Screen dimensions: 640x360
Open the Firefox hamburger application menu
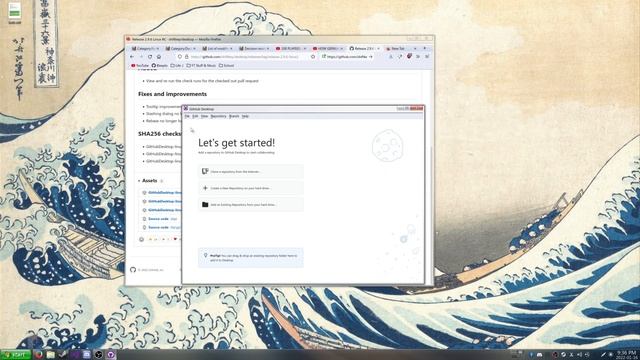click(x=427, y=57)
